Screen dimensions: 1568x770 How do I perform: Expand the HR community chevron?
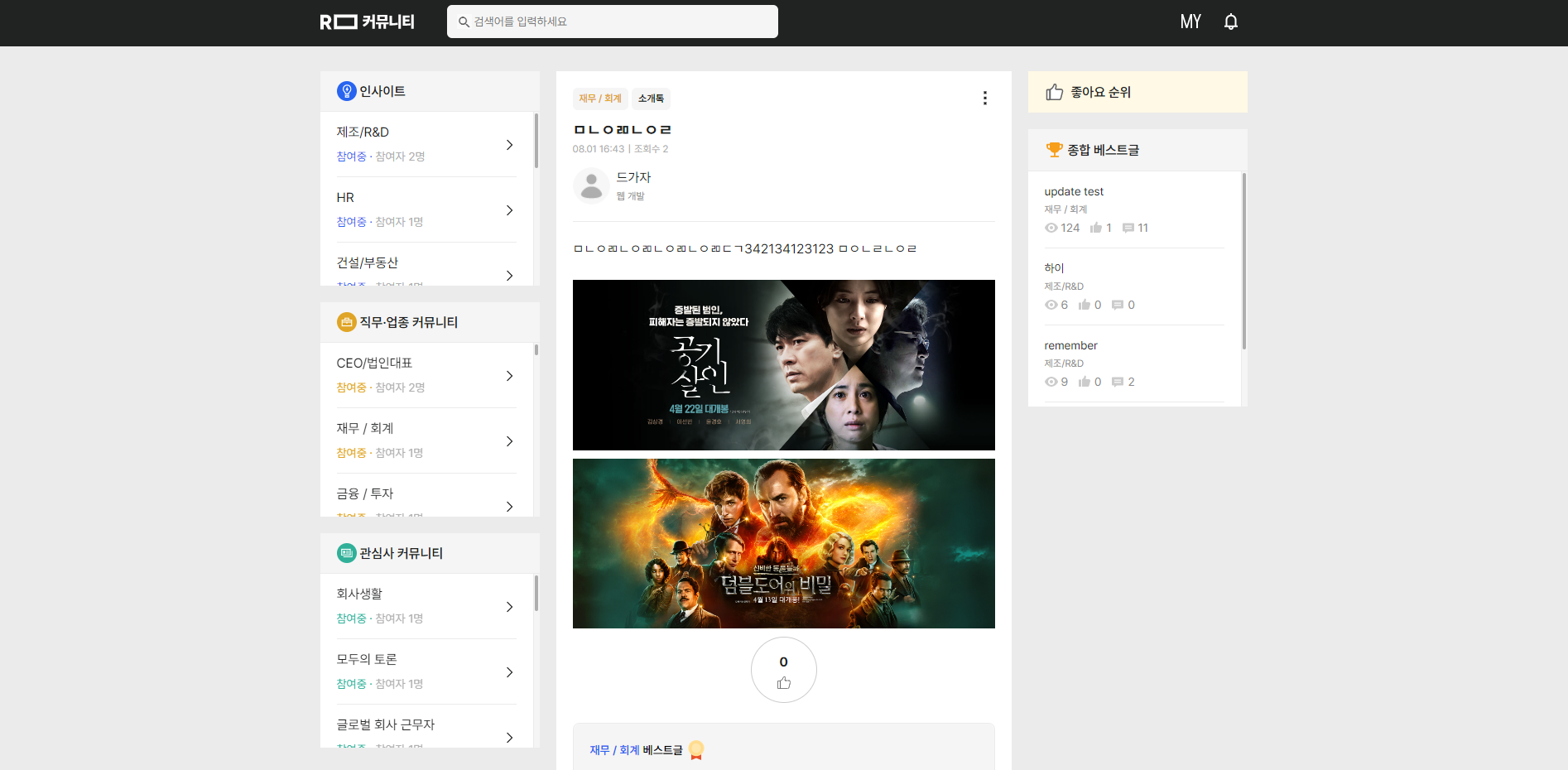coord(509,210)
